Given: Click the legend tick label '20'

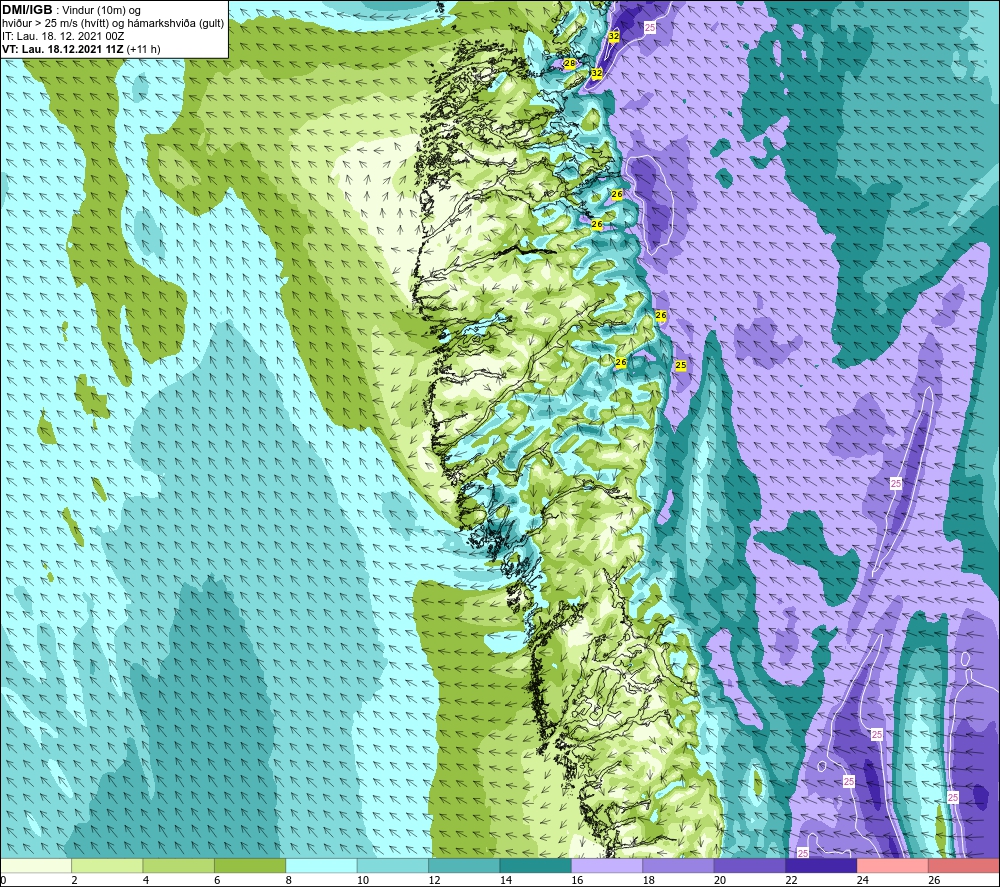Looking at the screenshot, I should point(720,880).
